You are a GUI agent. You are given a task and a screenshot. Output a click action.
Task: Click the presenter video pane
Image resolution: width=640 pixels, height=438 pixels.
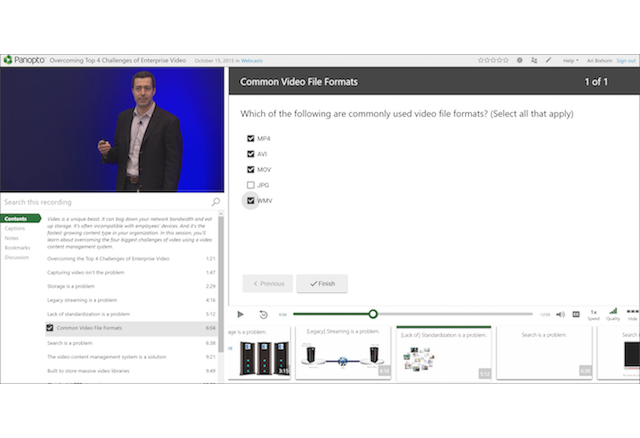tap(112, 129)
